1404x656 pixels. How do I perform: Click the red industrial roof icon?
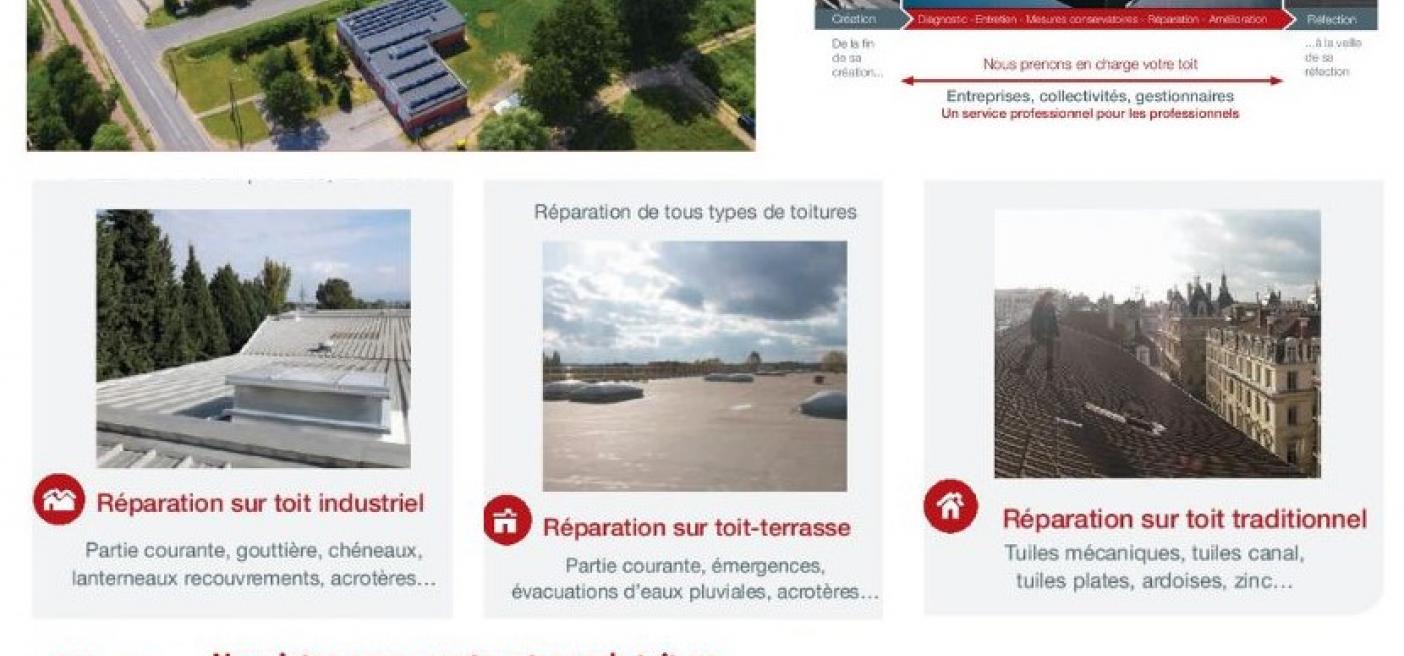point(59,499)
